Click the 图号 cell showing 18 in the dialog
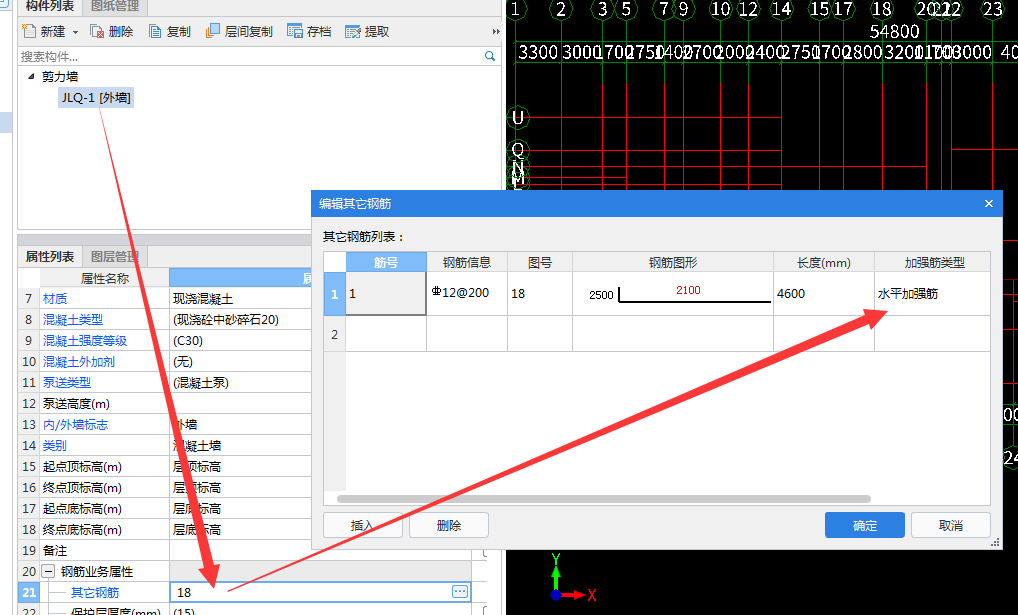The image size is (1018, 615). click(540, 294)
